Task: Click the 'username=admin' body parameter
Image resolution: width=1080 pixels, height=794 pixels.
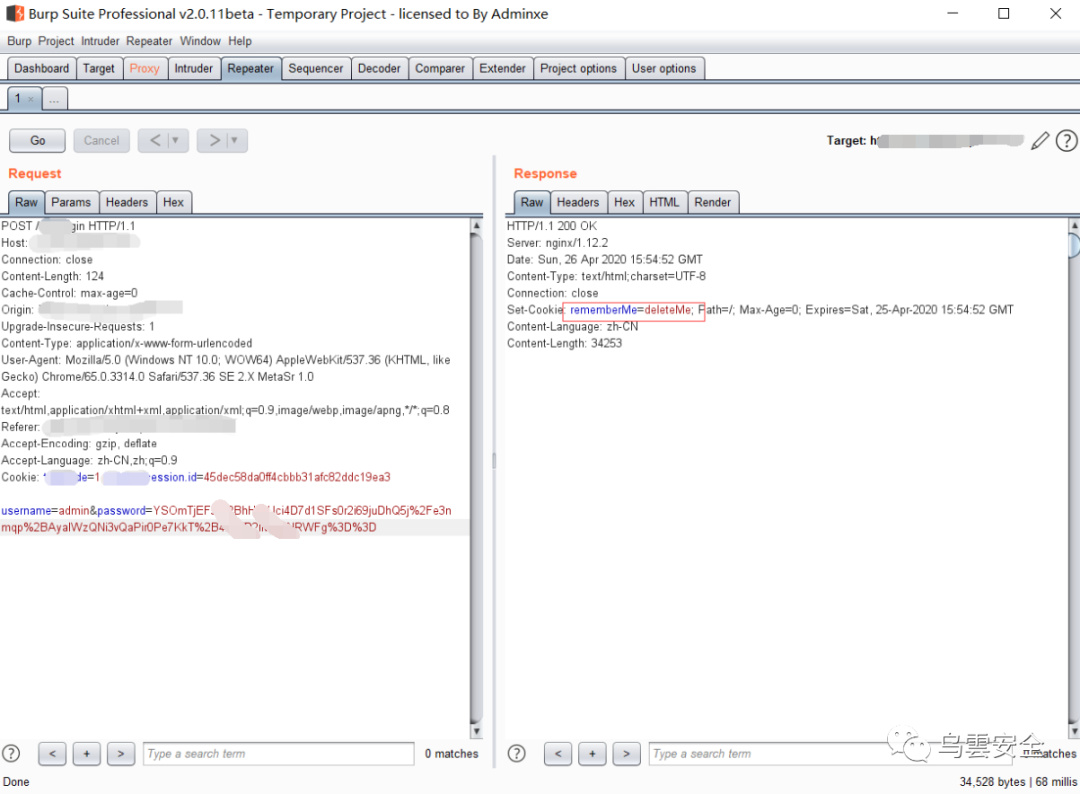Action: [x=44, y=511]
